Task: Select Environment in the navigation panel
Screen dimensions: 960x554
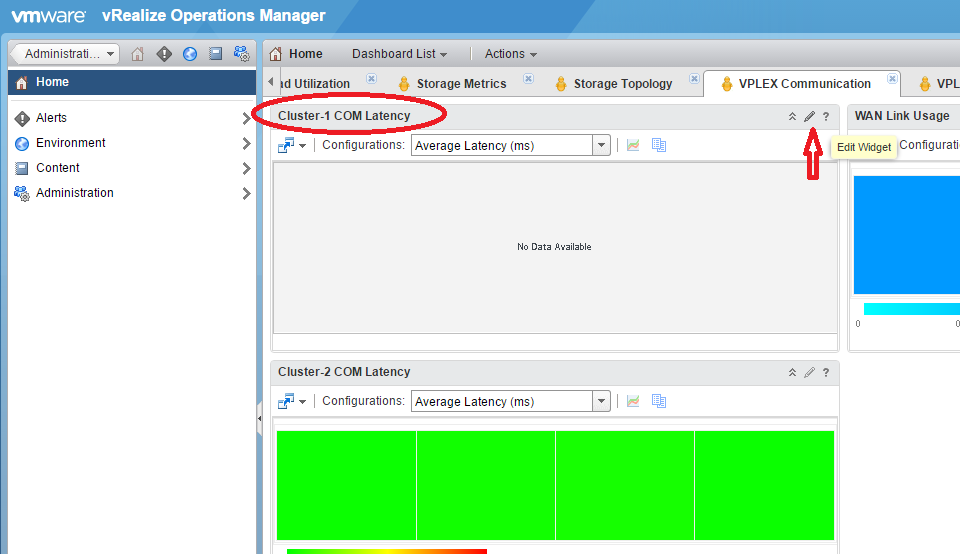Action: tap(132, 143)
